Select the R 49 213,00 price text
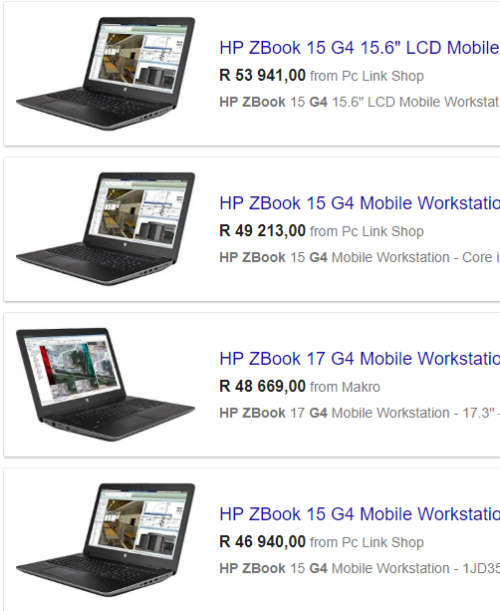 pyautogui.click(x=262, y=231)
